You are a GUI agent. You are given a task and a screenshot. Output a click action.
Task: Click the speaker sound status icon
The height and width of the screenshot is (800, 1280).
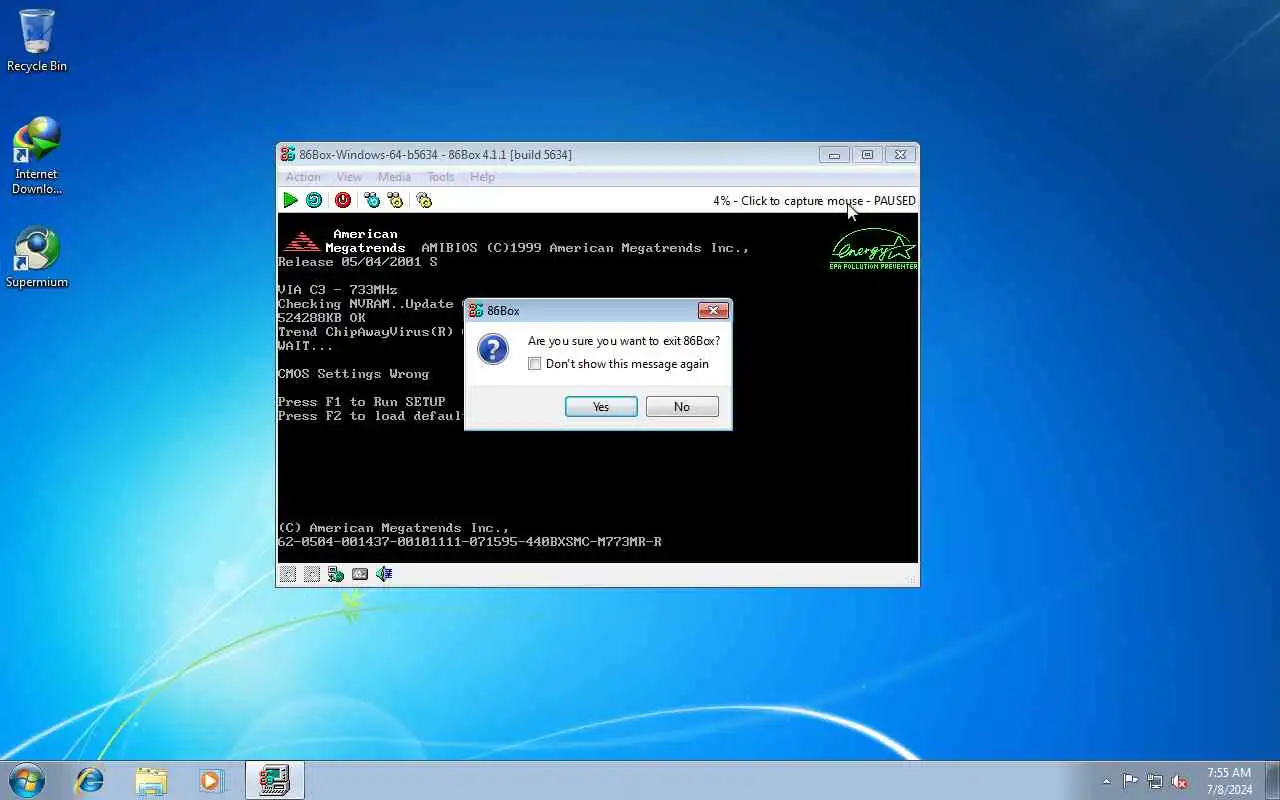(x=384, y=574)
